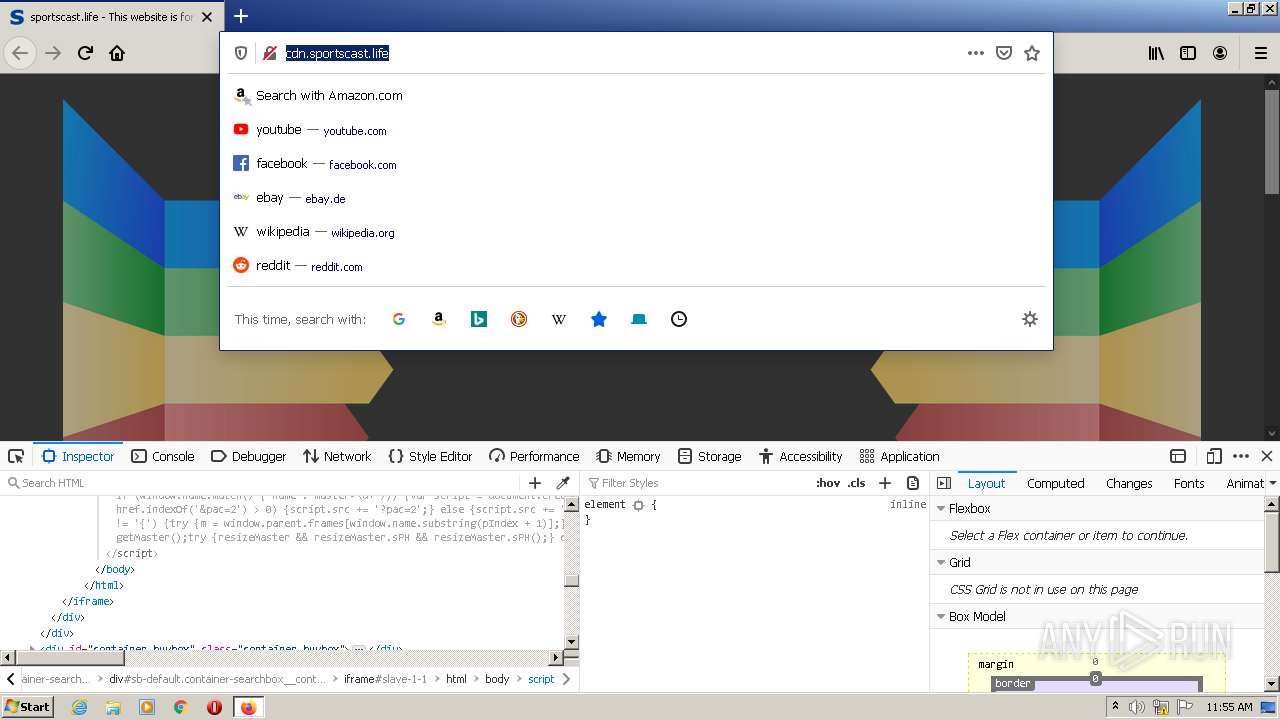Viewport: 1280px width, 720px height.
Task: Toggle print media simulation icon
Action: [x=912, y=483]
